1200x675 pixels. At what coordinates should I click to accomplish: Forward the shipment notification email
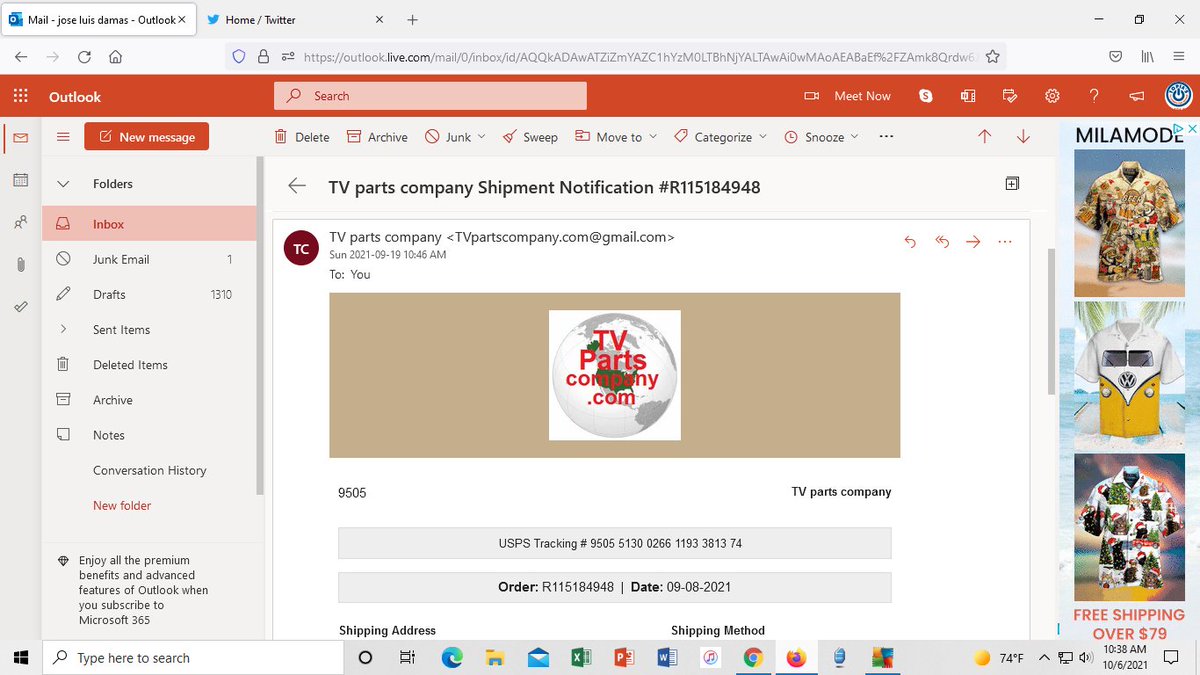973,241
